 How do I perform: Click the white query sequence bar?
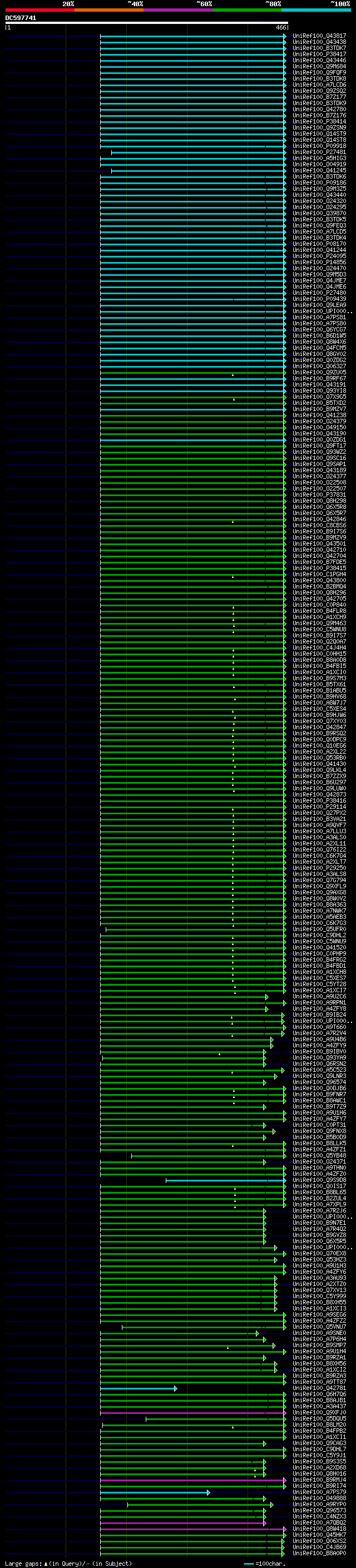pos(147,22)
